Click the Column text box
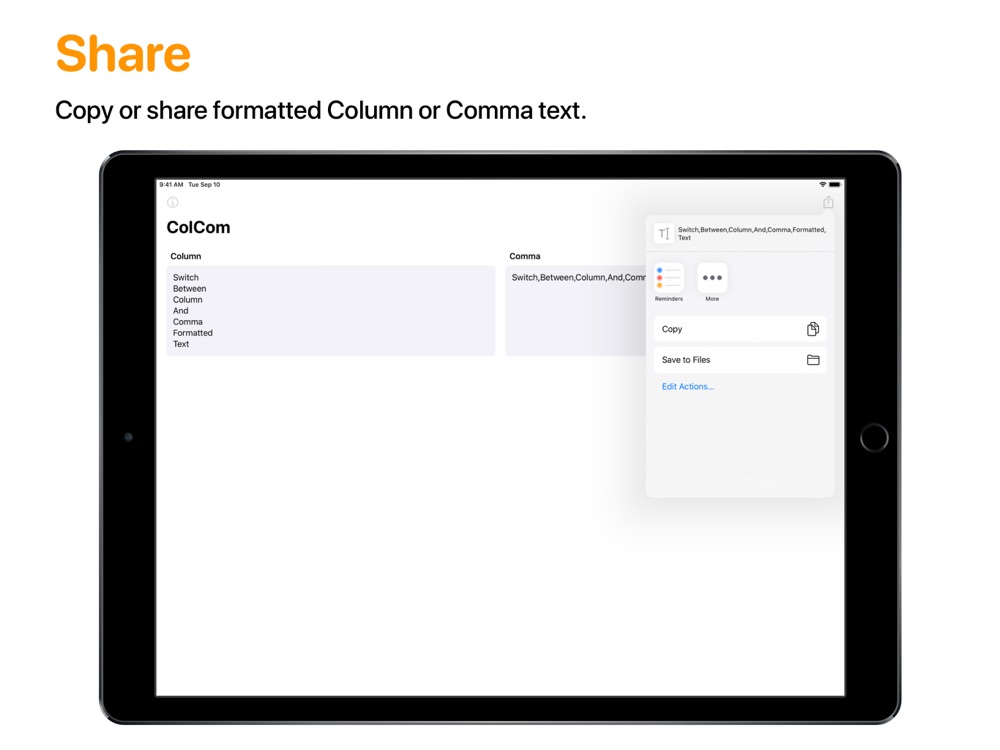 [x=330, y=311]
